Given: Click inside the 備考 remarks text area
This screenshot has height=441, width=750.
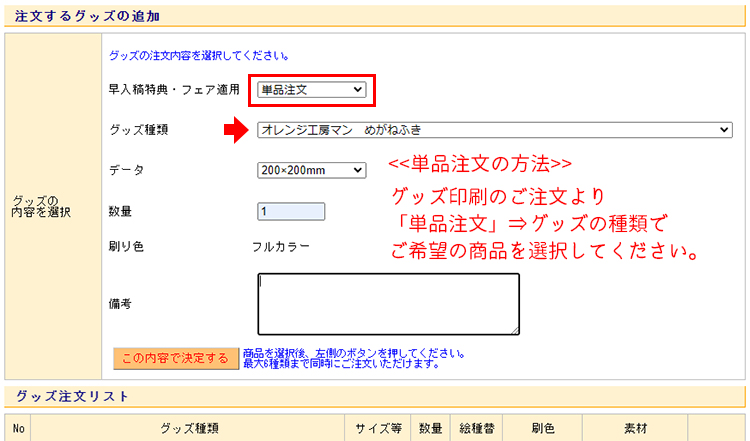Looking at the screenshot, I should pyautogui.click(x=388, y=303).
